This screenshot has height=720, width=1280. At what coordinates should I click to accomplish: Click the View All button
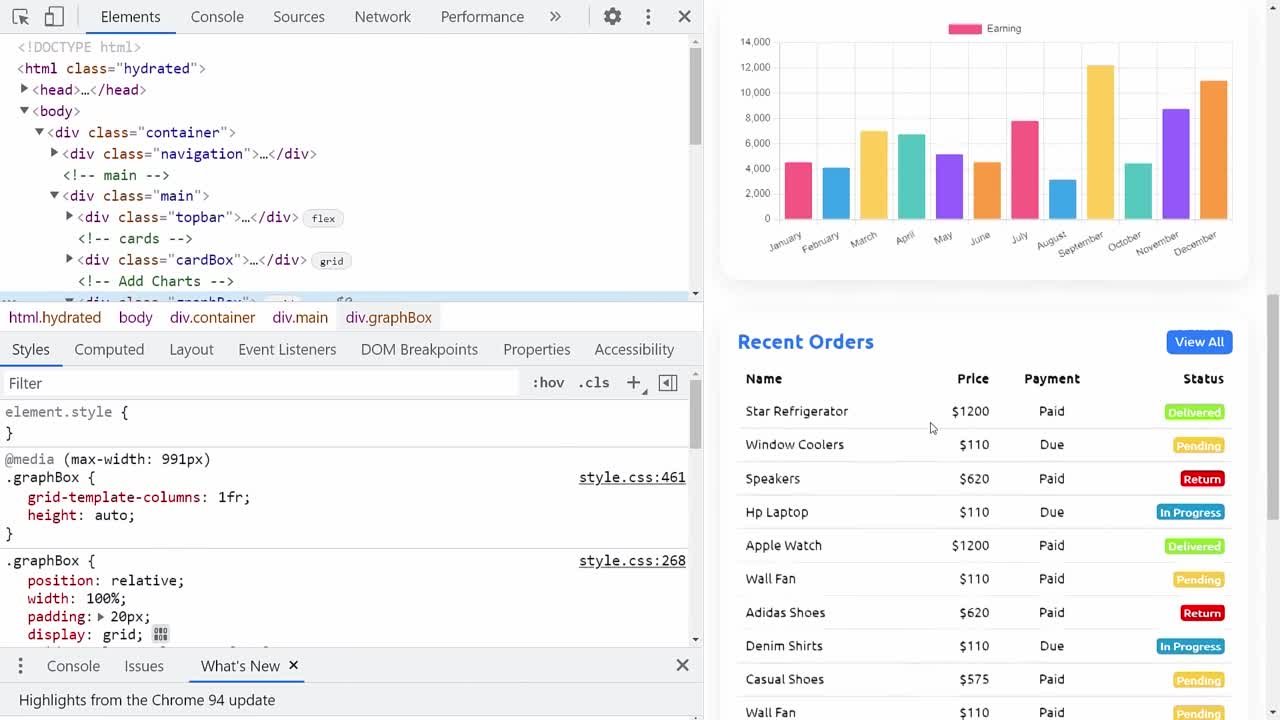coord(1199,342)
